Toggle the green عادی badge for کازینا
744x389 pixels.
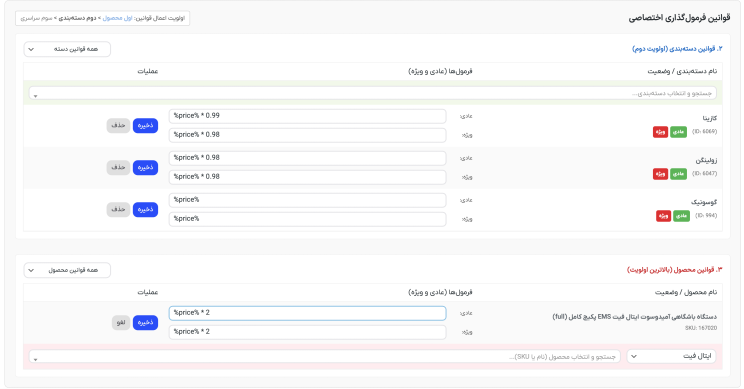pos(679,132)
